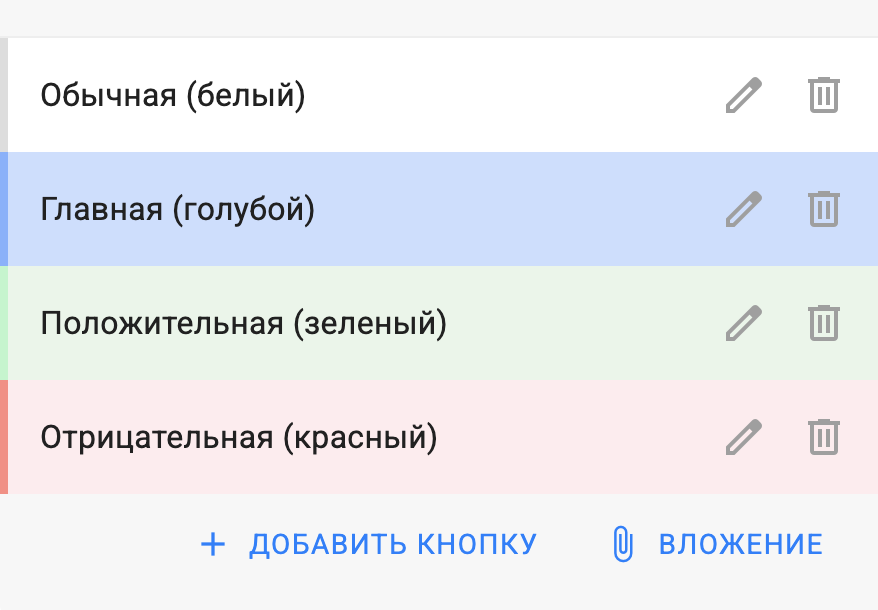The image size is (878, 610).
Task: Click the paperclip attachment icon
Action: click(x=622, y=544)
